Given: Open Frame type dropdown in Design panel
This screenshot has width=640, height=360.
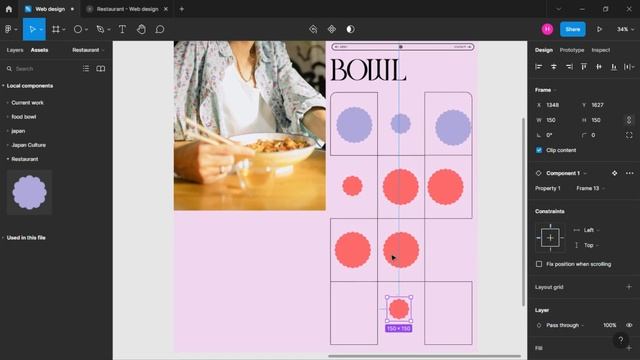Looking at the screenshot, I should pos(546,90).
